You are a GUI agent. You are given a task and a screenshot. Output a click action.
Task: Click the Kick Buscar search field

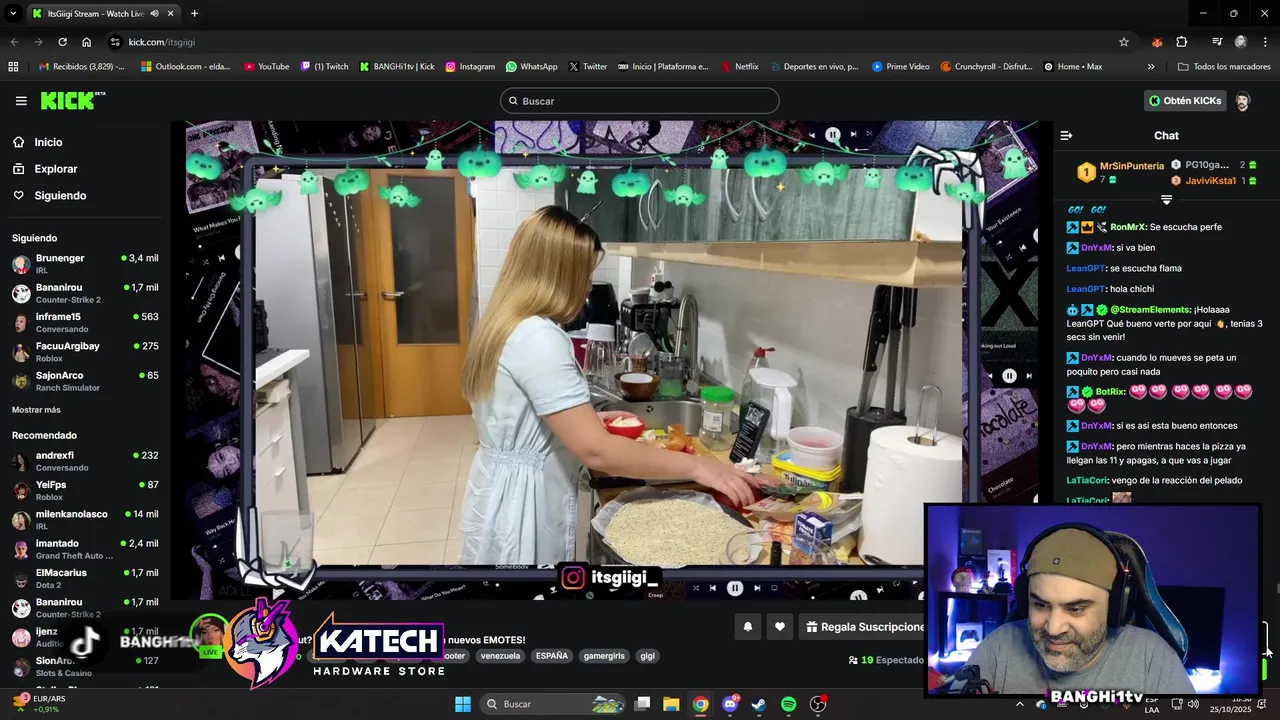point(640,101)
